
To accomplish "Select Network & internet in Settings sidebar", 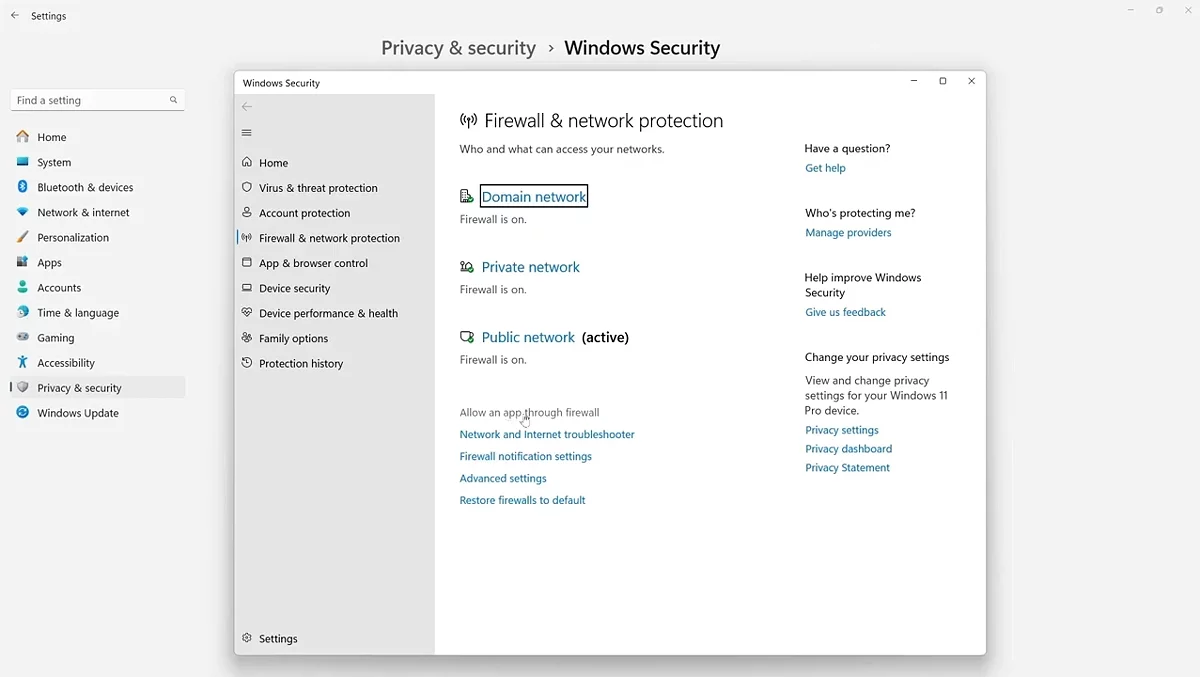I will 83,212.
